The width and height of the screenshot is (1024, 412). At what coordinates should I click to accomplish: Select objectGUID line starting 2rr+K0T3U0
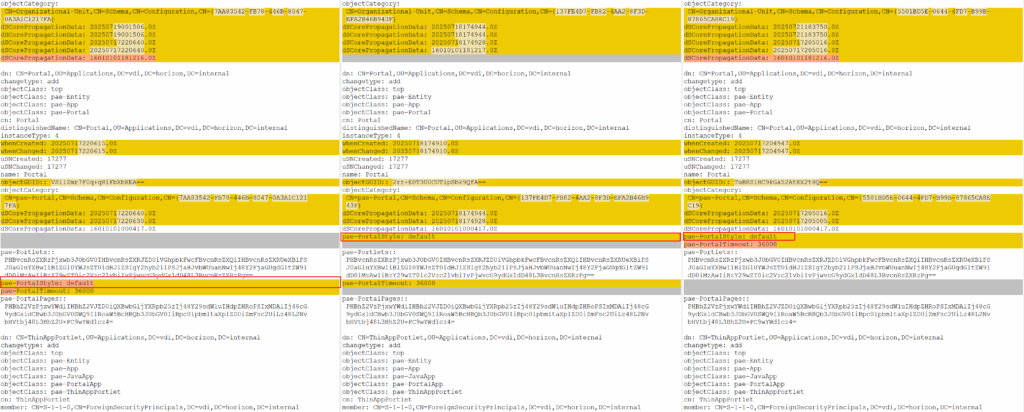[511, 181]
